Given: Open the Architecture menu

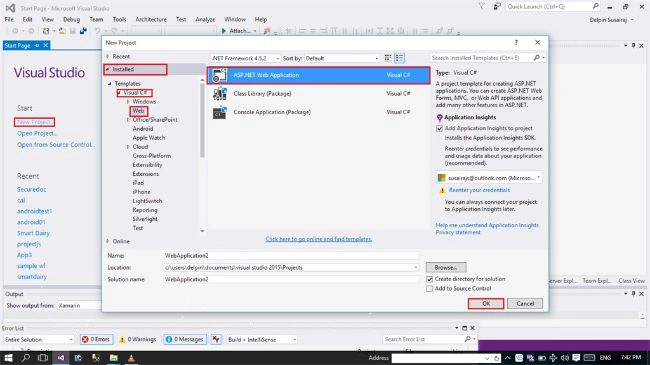Looking at the screenshot, I should (x=151, y=19).
